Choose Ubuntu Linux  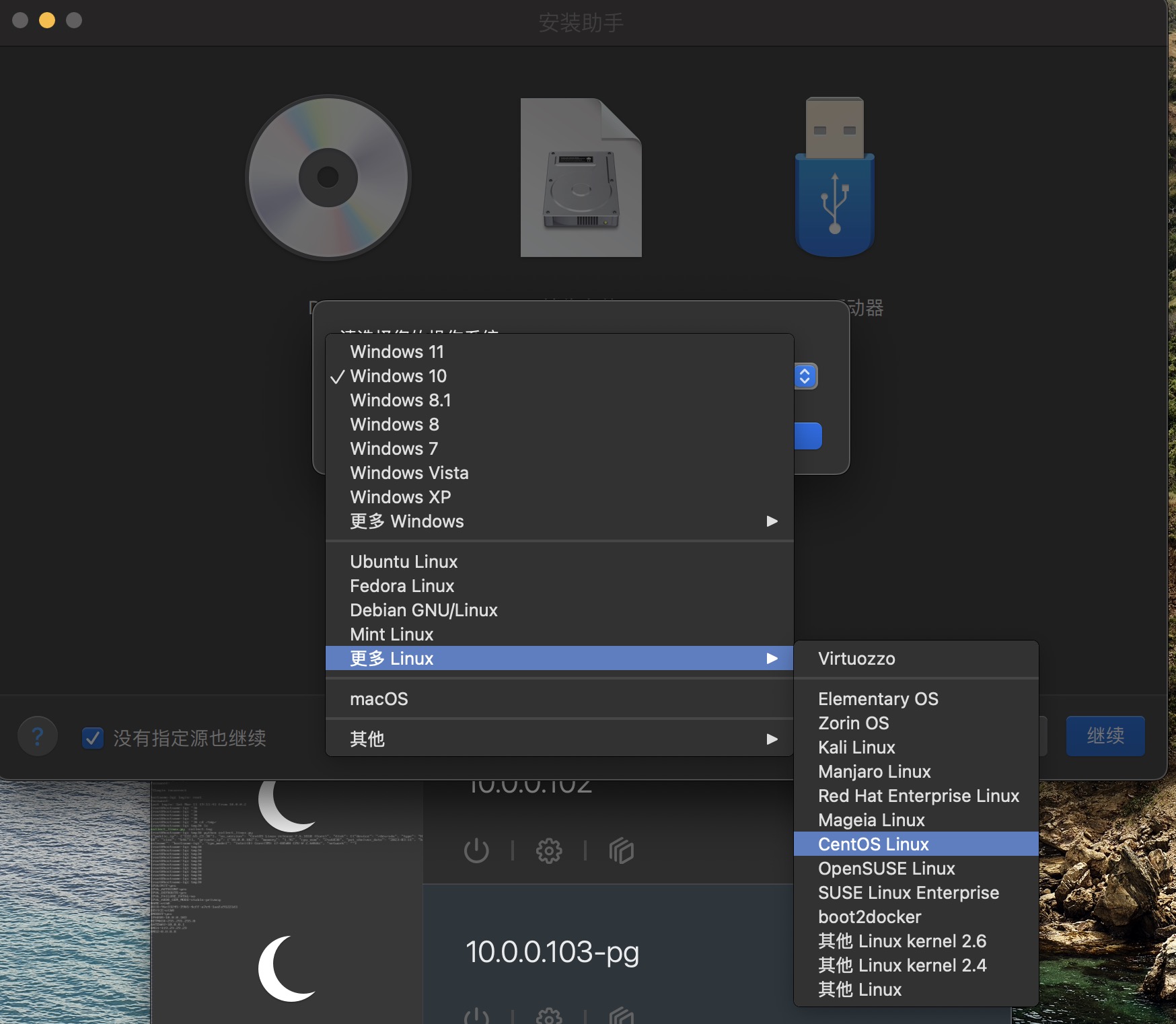560,562
